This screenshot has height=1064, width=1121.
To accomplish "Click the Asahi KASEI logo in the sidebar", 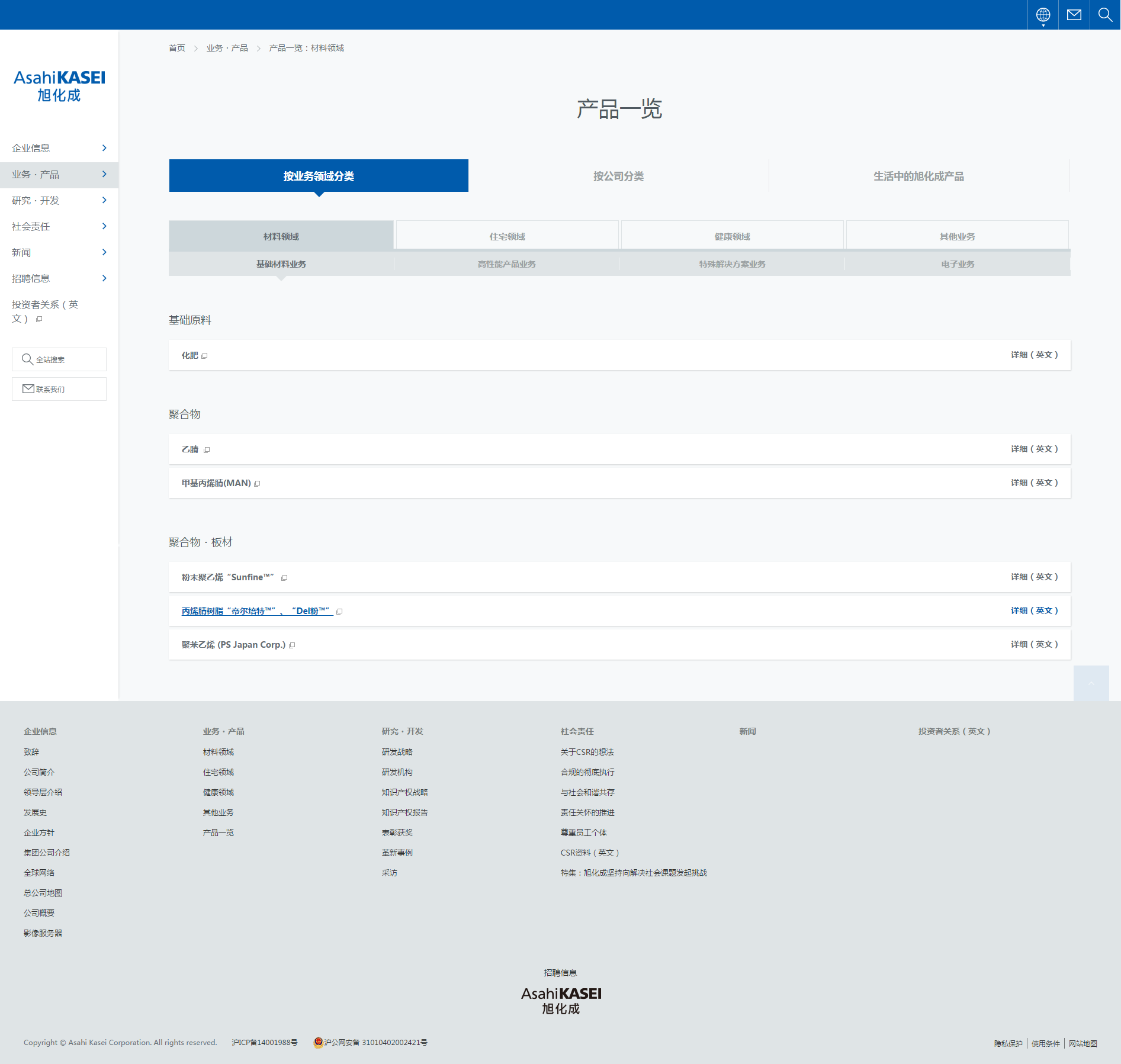I will [x=59, y=86].
